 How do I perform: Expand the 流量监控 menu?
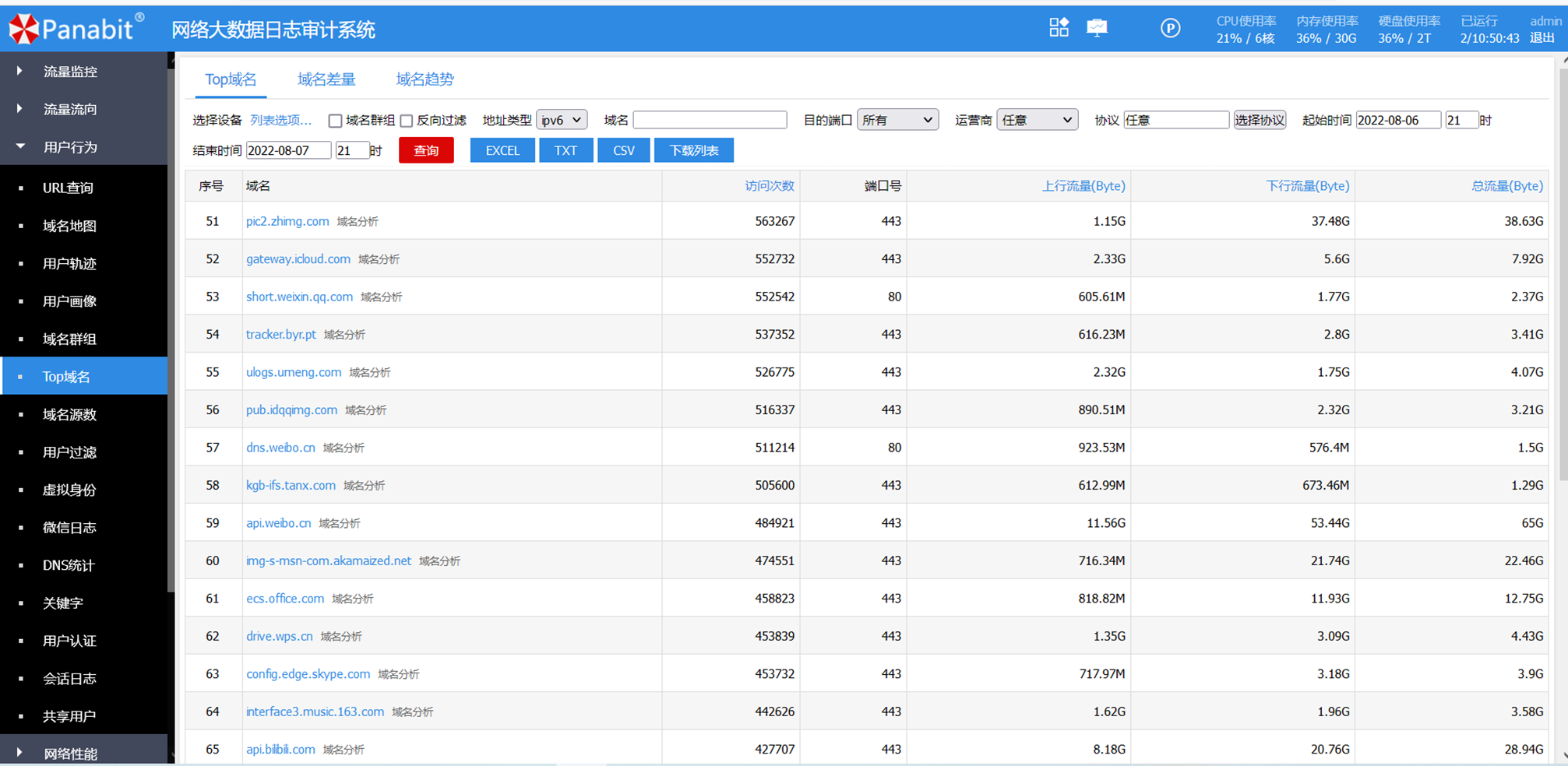tap(83, 72)
